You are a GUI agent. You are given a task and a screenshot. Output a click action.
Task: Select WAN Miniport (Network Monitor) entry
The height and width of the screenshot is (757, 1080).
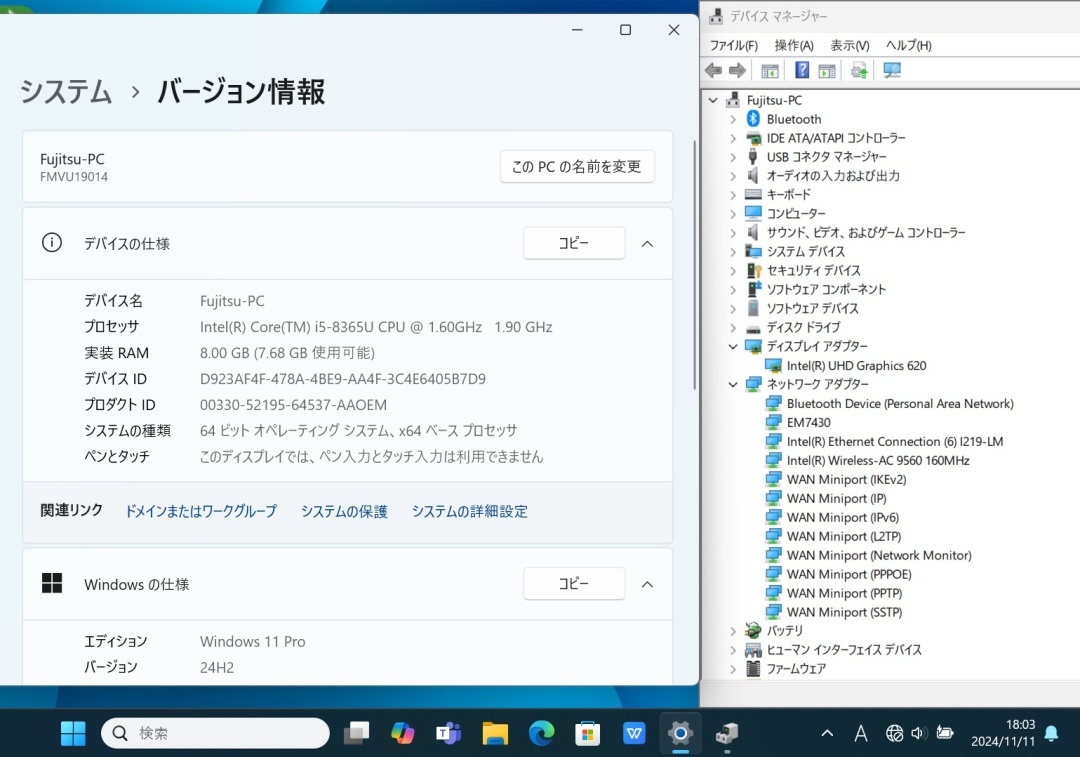click(879, 555)
